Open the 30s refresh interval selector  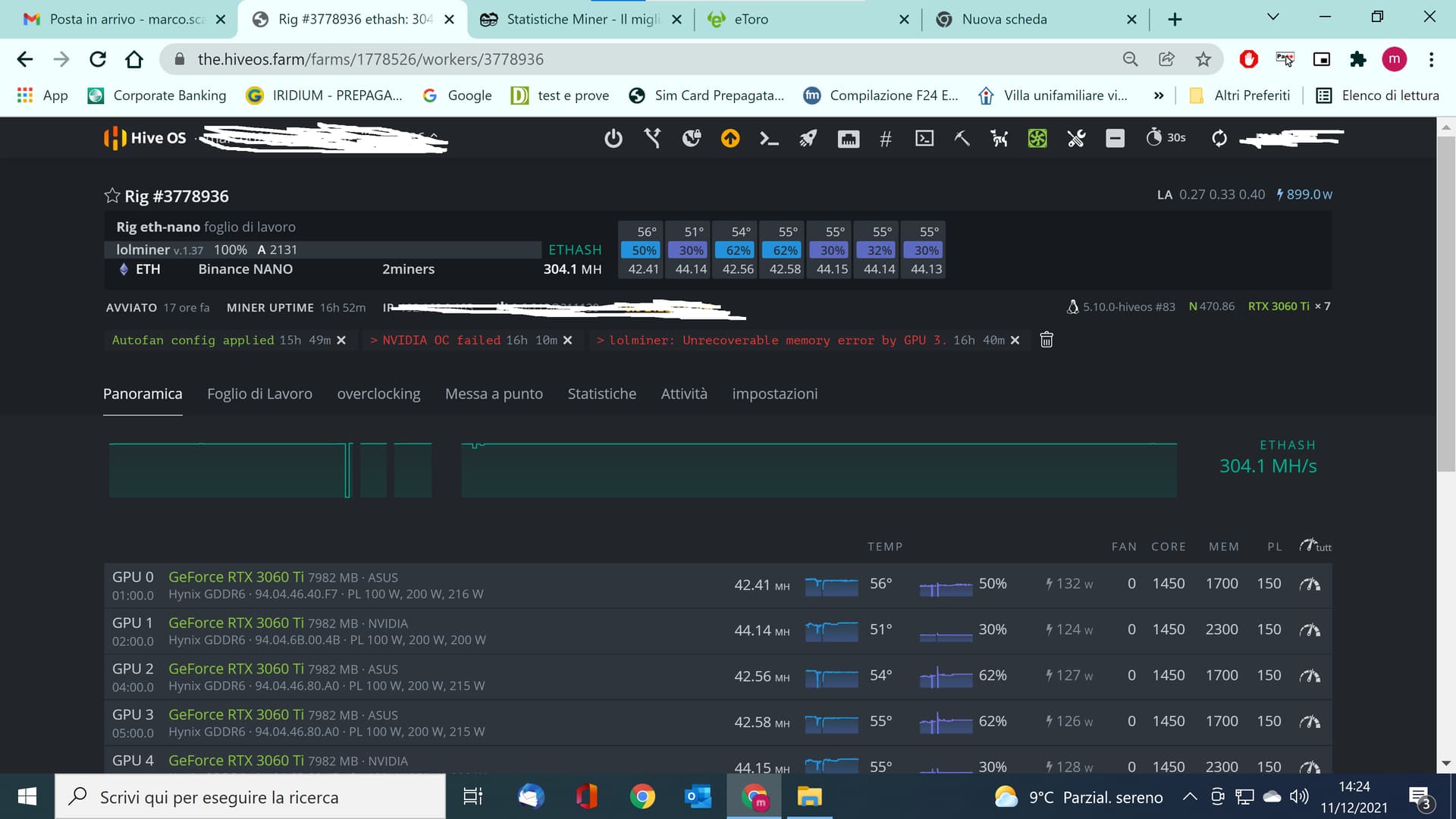(1166, 138)
